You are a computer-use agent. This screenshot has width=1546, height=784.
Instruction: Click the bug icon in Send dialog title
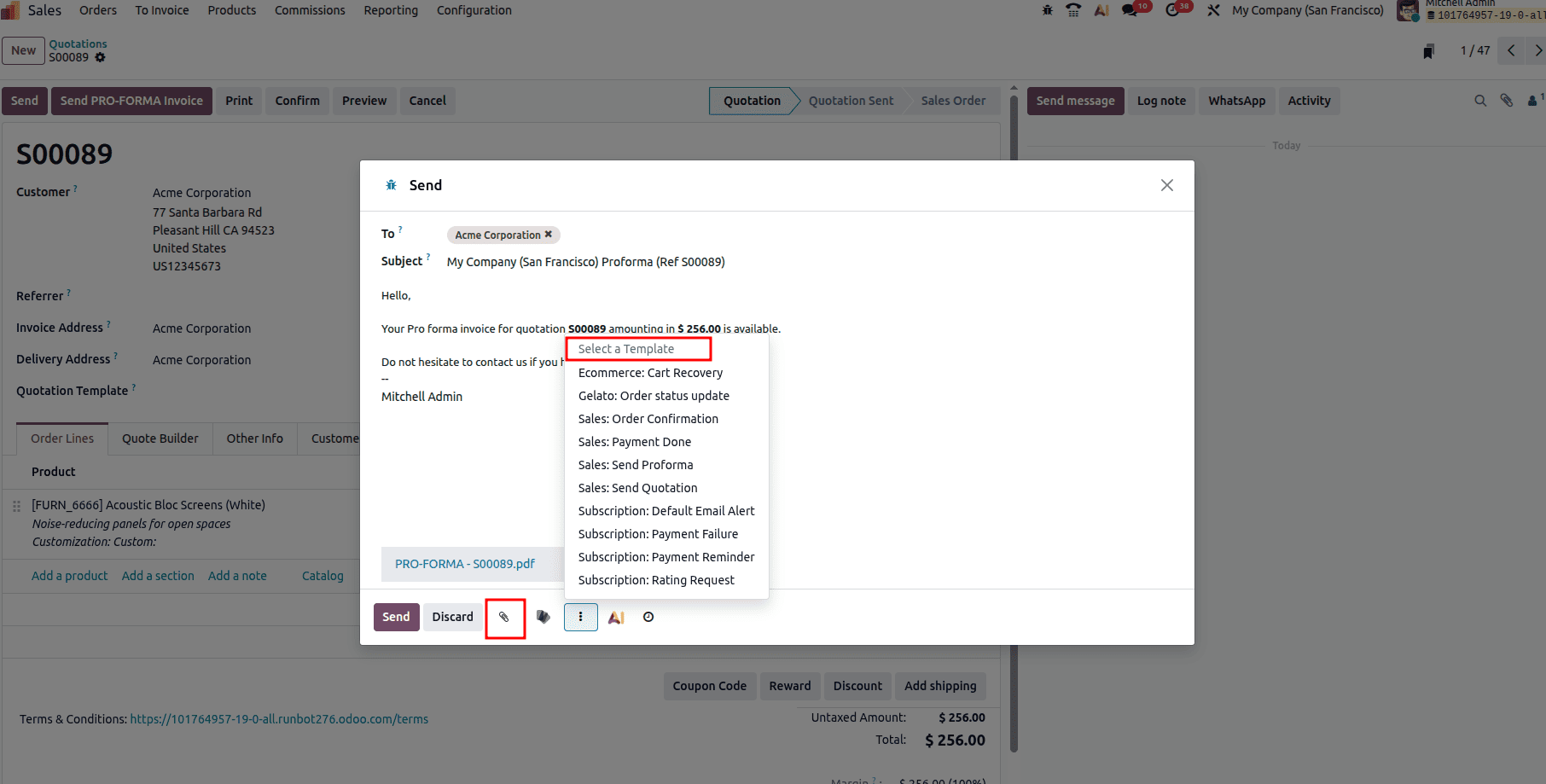(x=391, y=185)
